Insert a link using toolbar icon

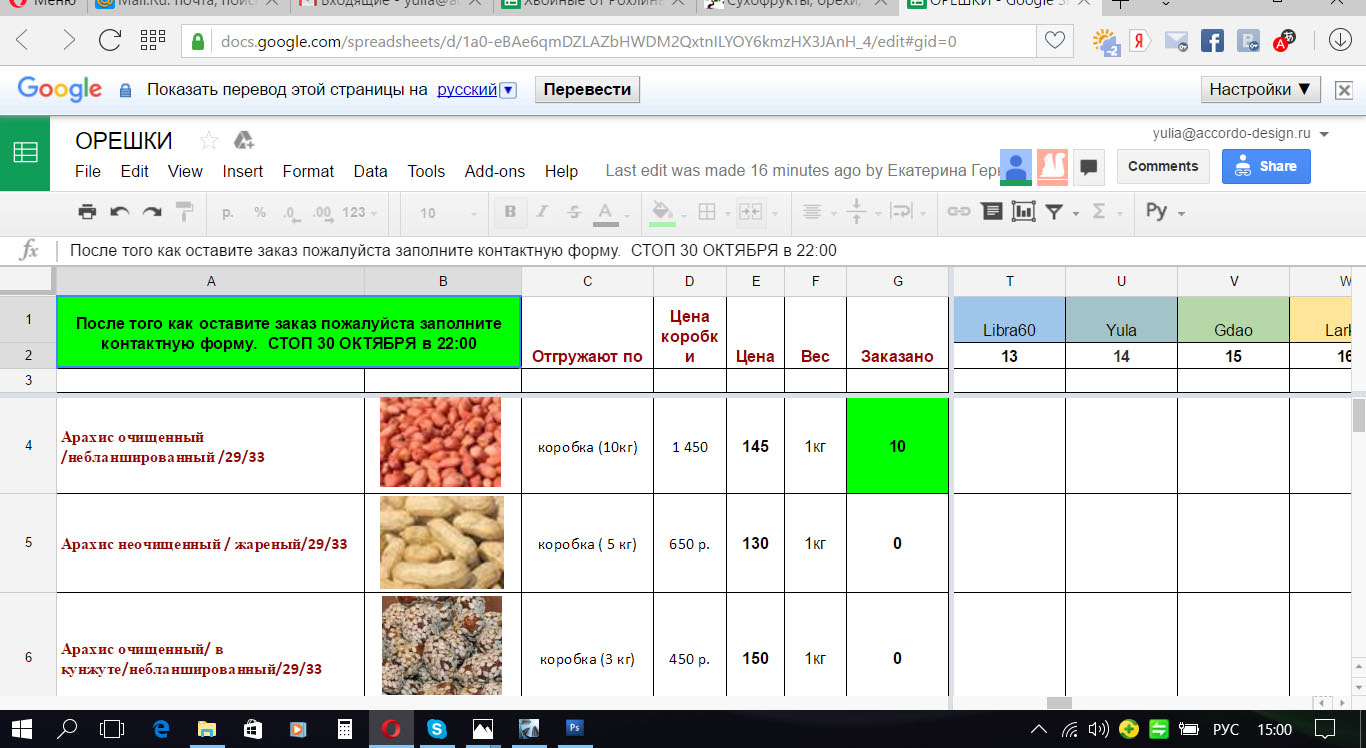958,212
